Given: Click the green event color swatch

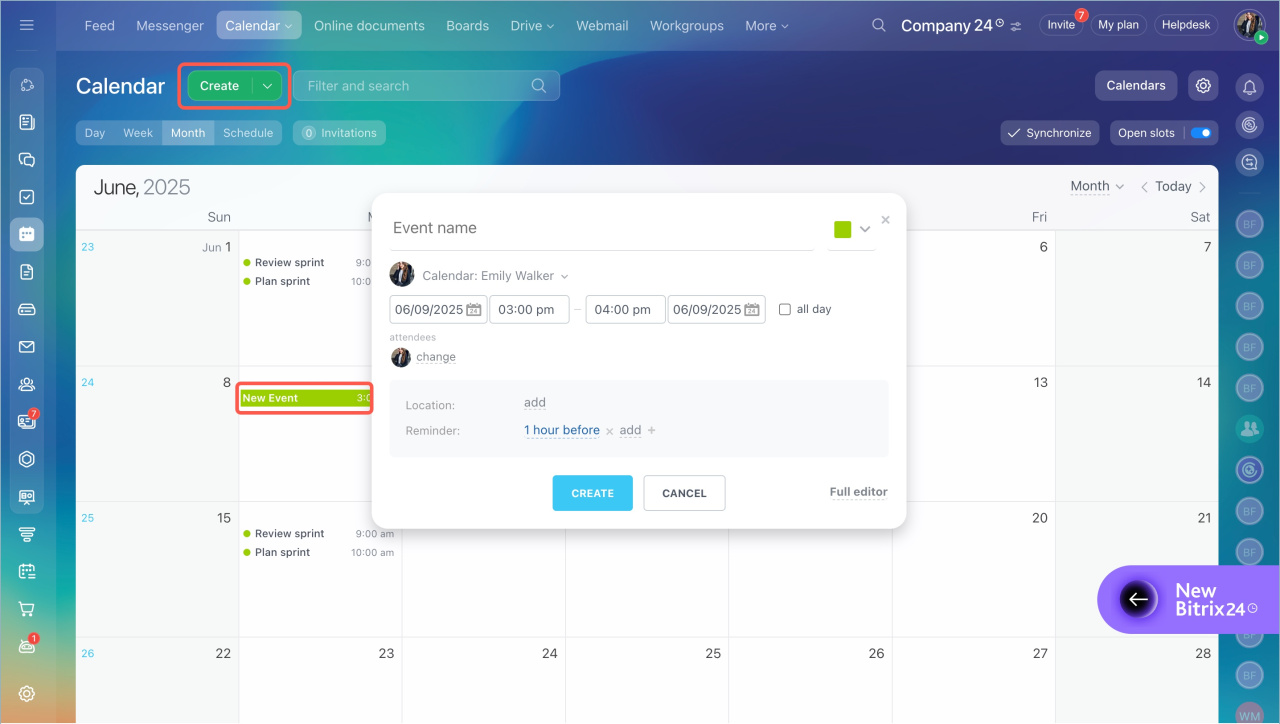Looking at the screenshot, I should tap(842, 230).
